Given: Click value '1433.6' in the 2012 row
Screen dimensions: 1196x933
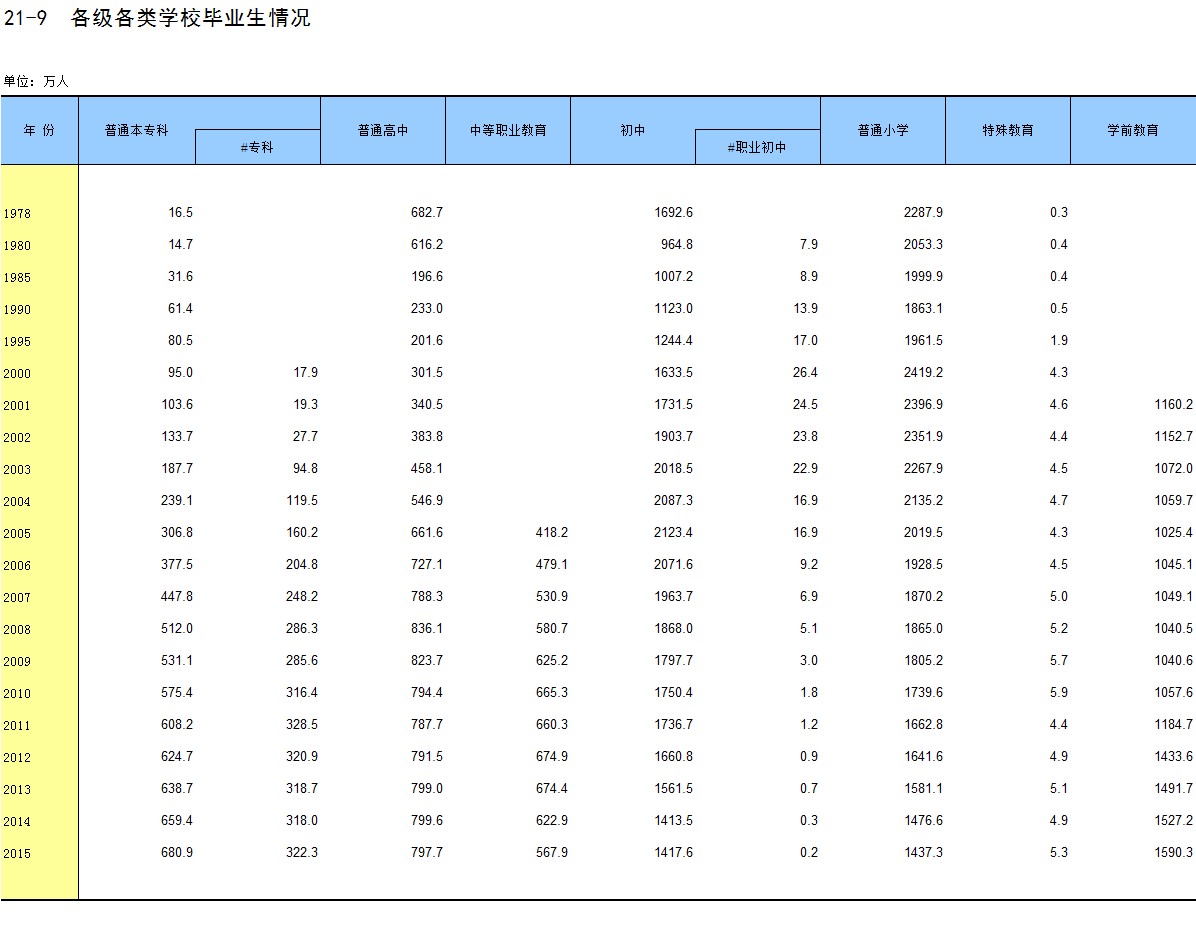Looking at the screenshot, I should [1174, 758].
